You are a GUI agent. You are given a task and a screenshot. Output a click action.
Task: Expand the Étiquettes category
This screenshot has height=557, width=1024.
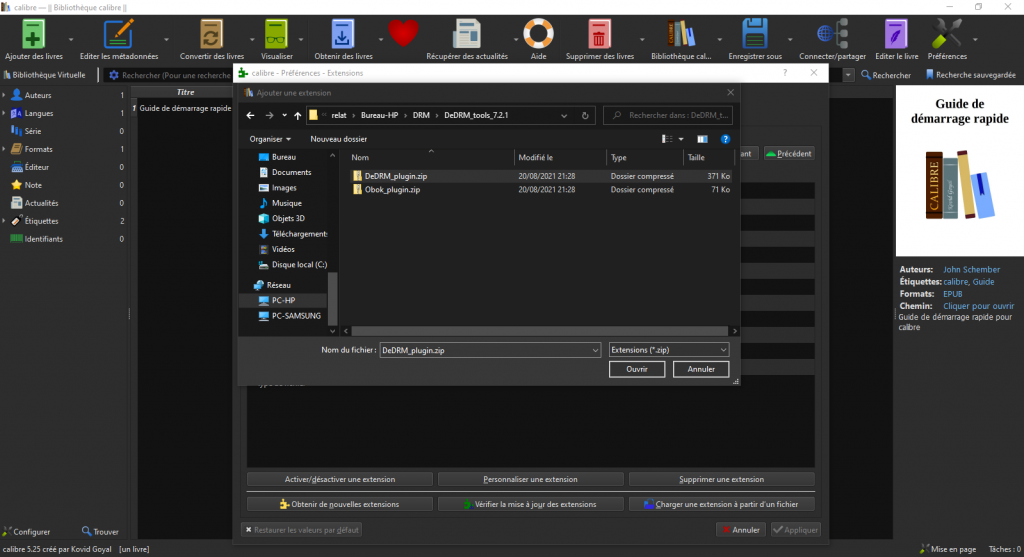point(4,221)
